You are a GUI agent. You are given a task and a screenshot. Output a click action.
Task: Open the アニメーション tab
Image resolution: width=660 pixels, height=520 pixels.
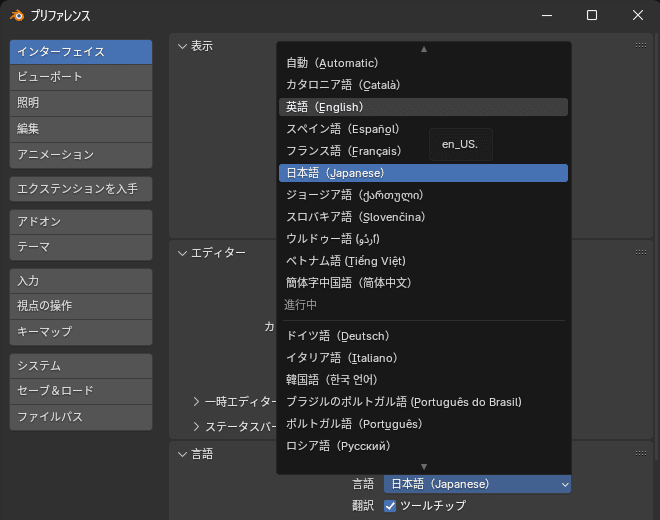81,155
